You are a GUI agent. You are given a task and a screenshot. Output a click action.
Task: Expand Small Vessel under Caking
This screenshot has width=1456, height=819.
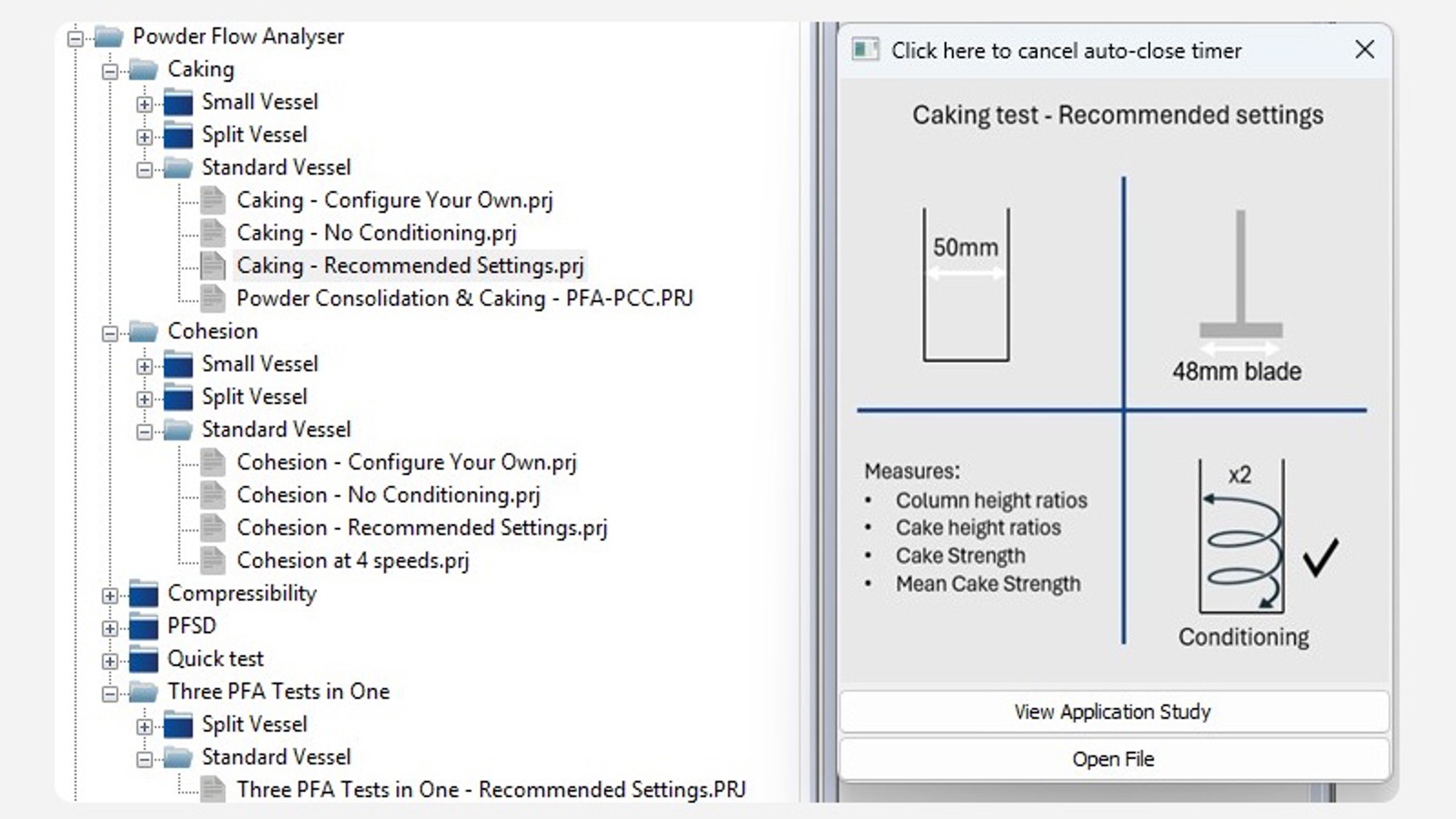(x=145, y=105)
